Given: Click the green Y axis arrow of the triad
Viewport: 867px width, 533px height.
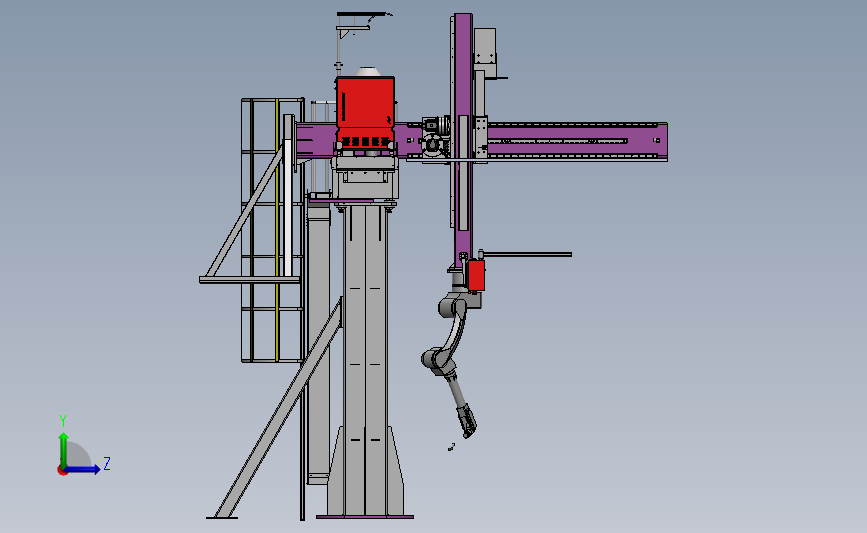Looking at the screenshot, I should click(64, 449).
